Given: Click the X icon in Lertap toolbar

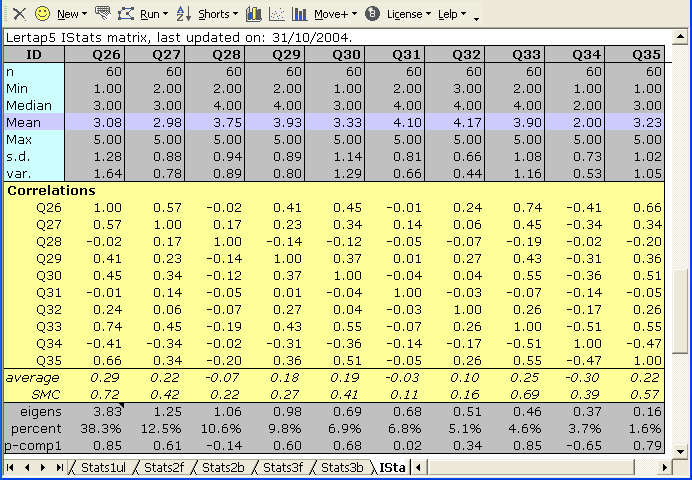Looking at the screenshot, I should (x=19, y=14).
